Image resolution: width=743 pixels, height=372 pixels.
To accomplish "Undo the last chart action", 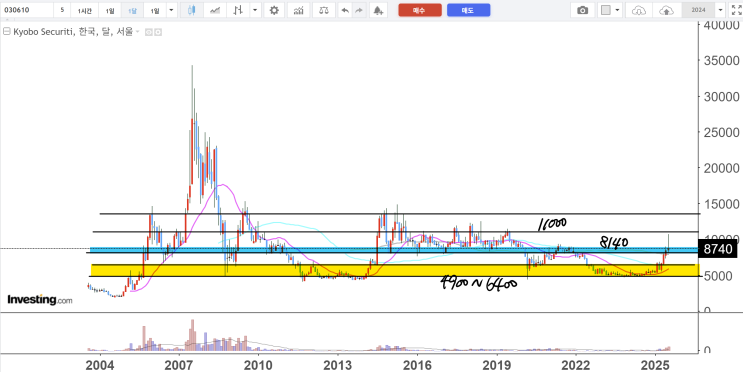I will [345, 10].
